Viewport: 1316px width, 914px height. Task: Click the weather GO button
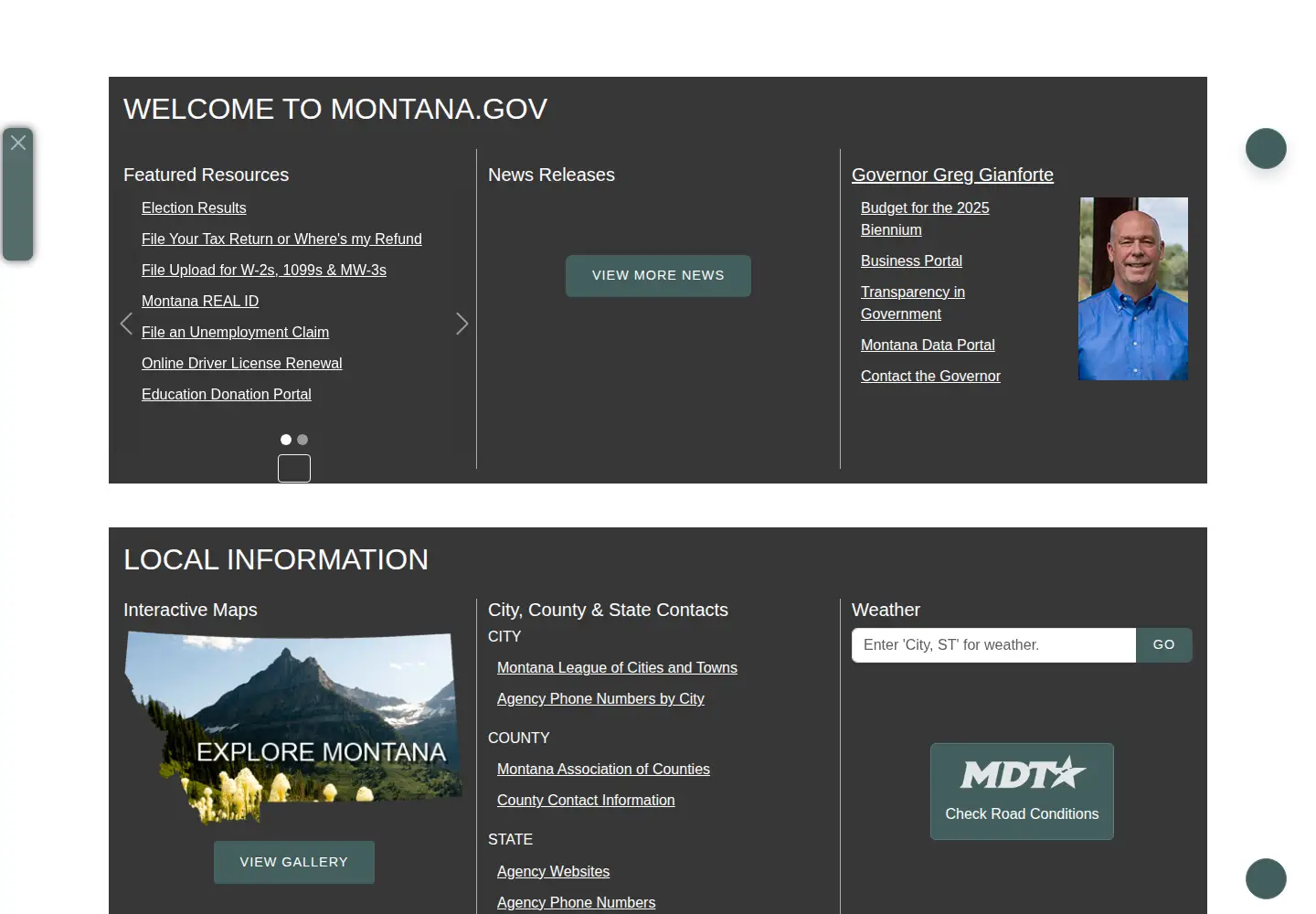click(x=1164, y=645)
